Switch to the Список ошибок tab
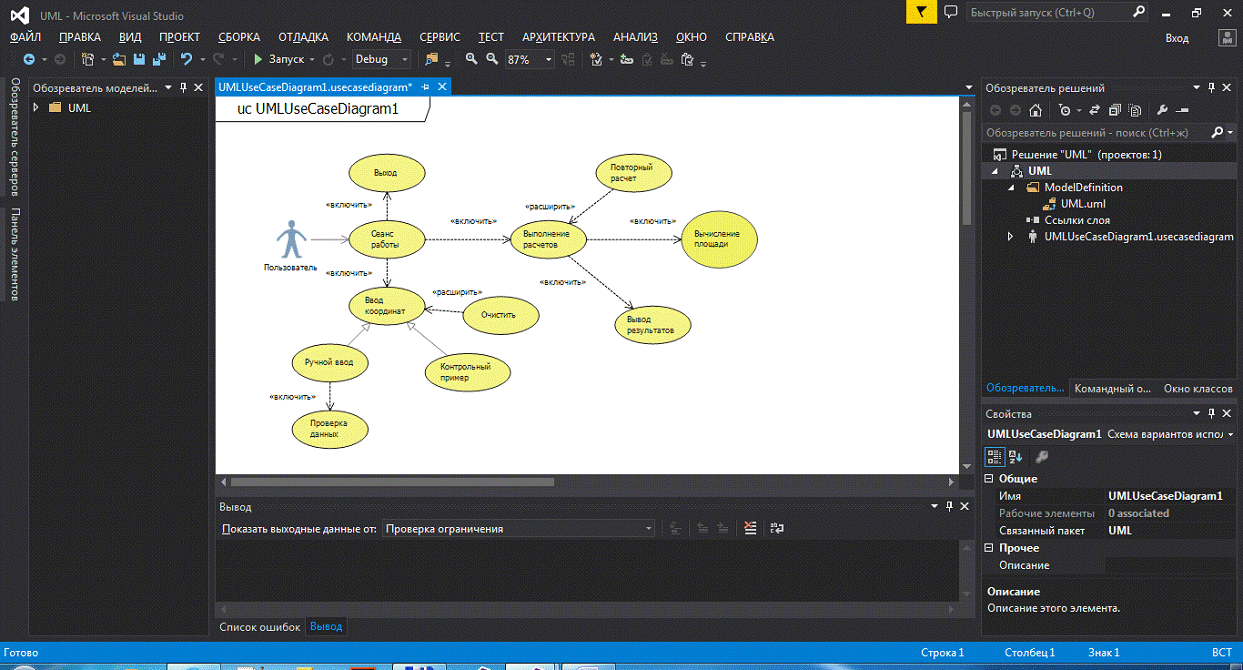The image size is (1243, 670). (x=260, y=627)
